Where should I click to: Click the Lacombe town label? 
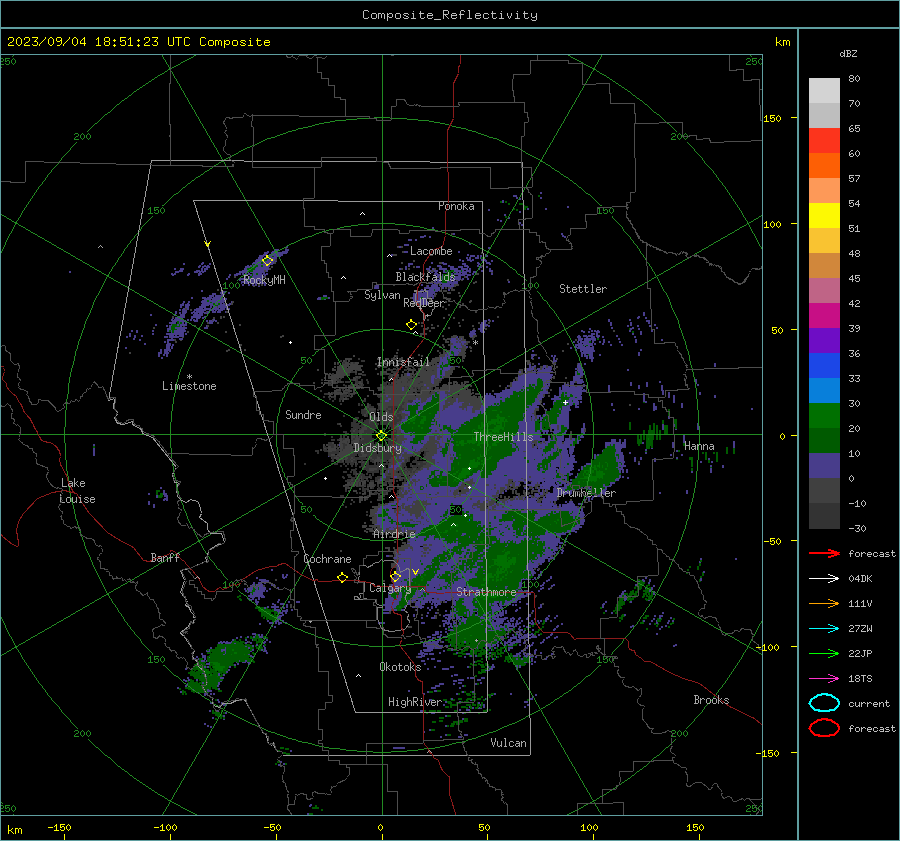click(431, 251)
